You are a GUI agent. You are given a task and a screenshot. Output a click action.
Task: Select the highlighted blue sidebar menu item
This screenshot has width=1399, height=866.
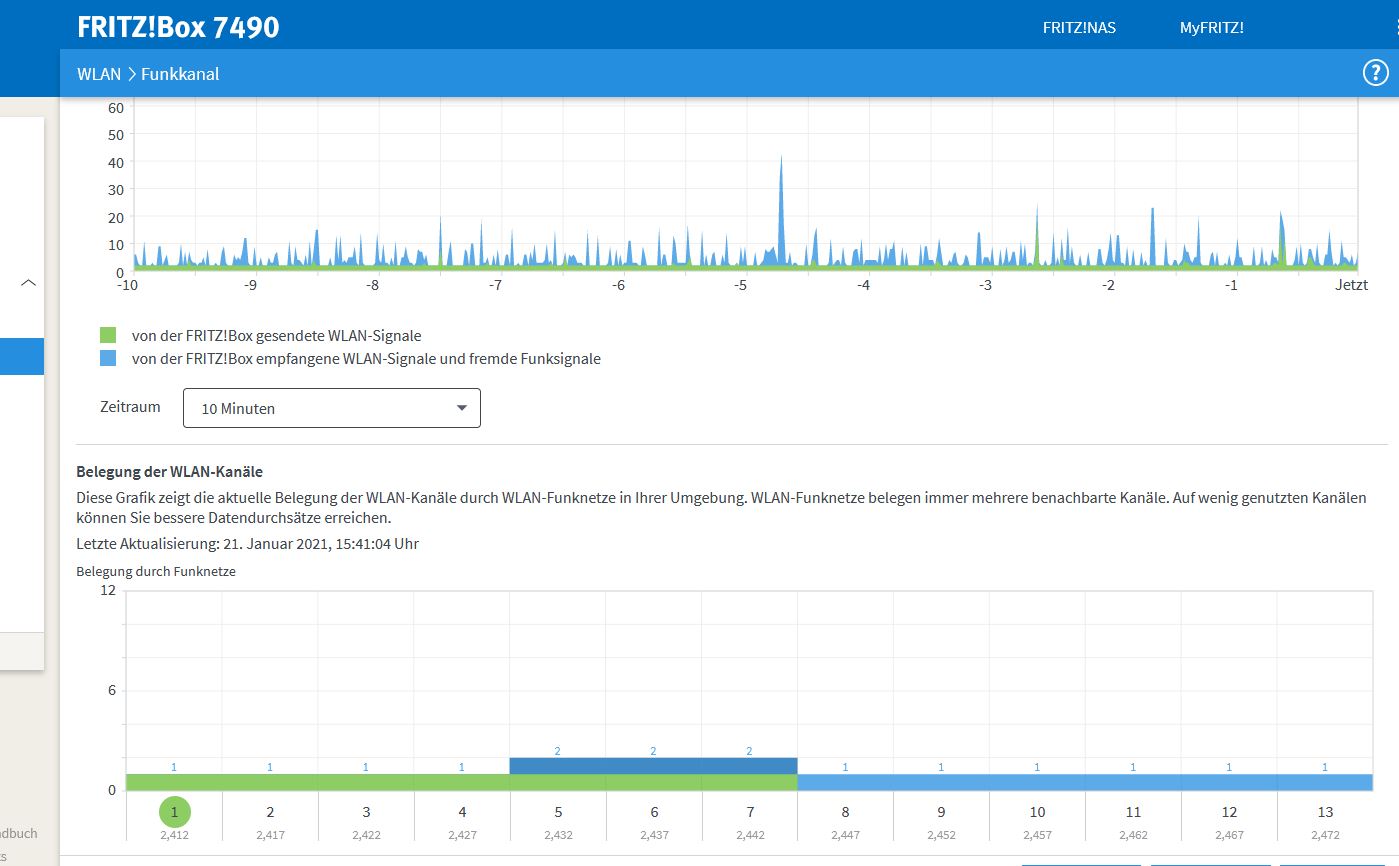click(x=22, y=356)
